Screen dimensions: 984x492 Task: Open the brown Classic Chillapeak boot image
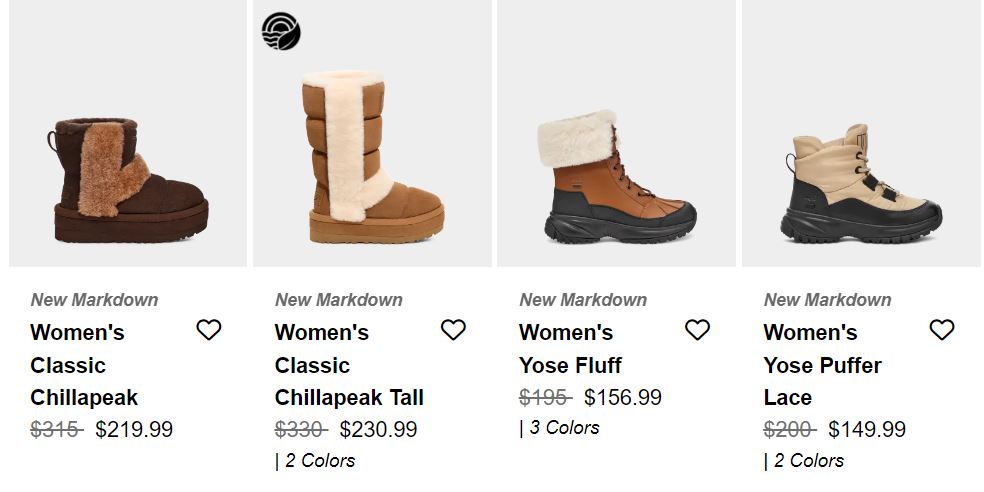tap(128, 133)
